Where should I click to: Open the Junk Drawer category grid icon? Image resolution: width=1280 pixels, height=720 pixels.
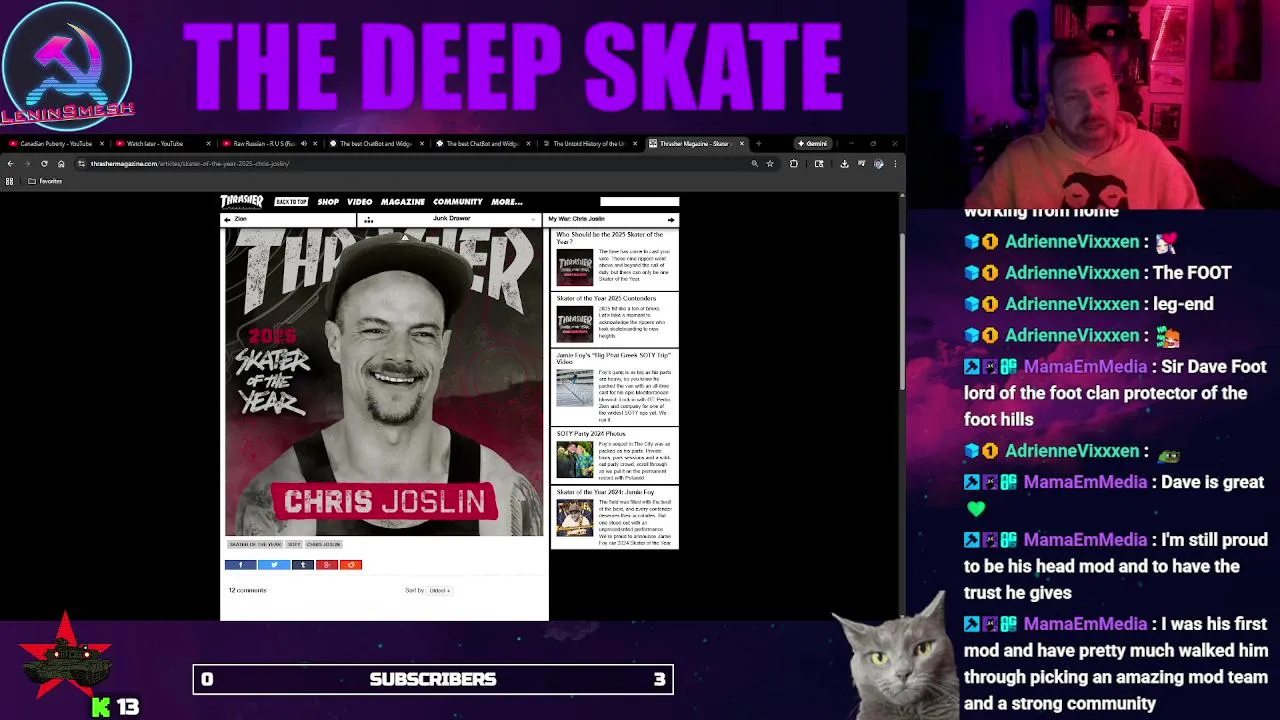coord(368,219)
